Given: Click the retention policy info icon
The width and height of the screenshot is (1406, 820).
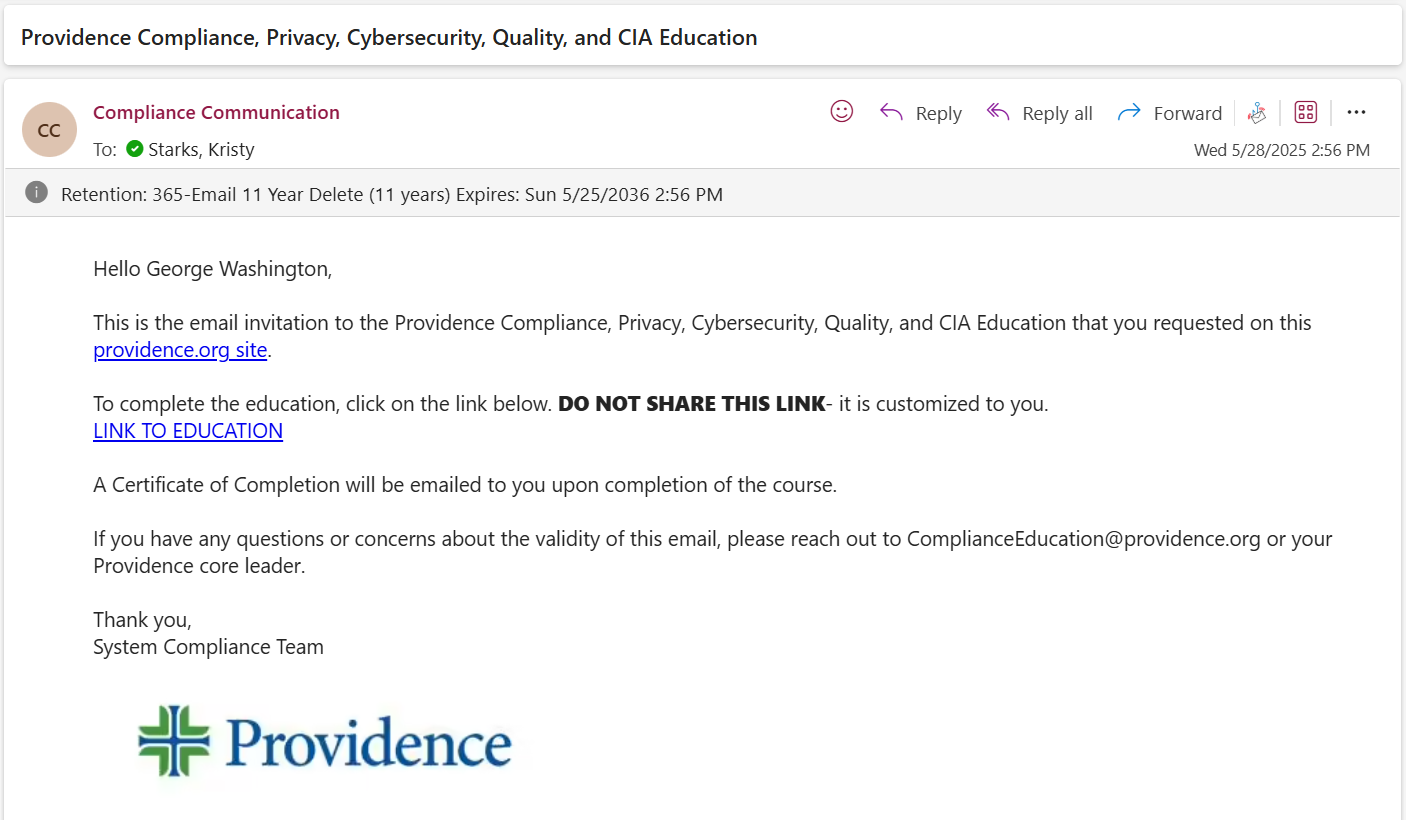Looking at the screenshot, I should (37, 193).
